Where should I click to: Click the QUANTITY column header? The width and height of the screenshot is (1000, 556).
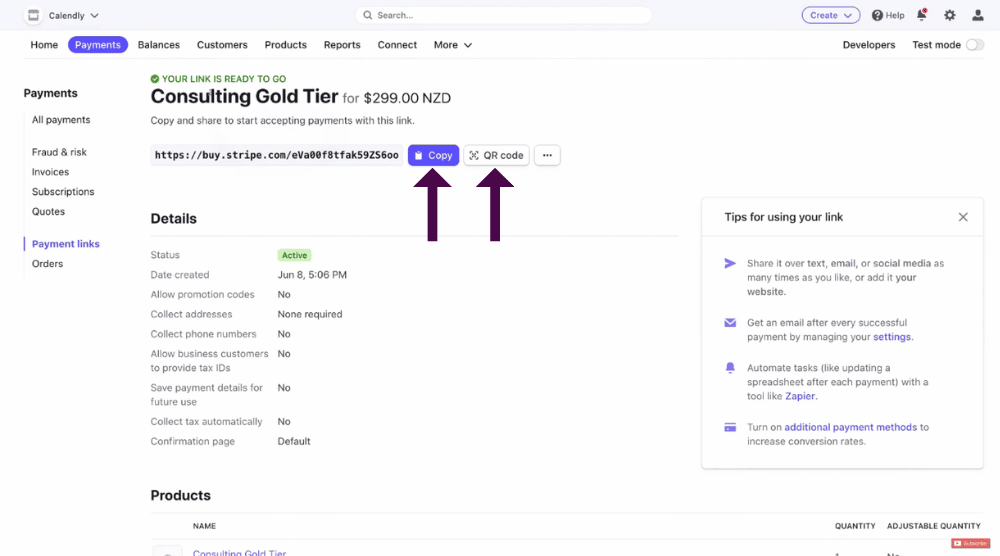click(x=855, y=526)
